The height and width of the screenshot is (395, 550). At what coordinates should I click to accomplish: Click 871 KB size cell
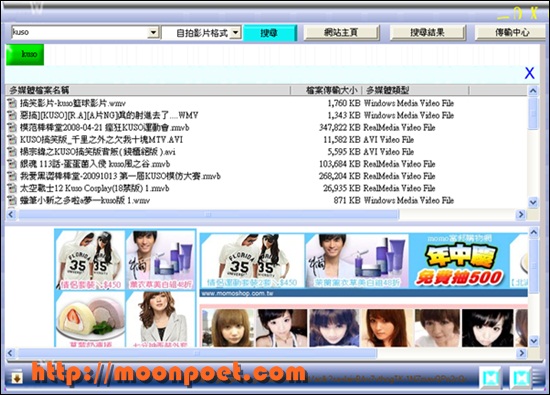347,201
